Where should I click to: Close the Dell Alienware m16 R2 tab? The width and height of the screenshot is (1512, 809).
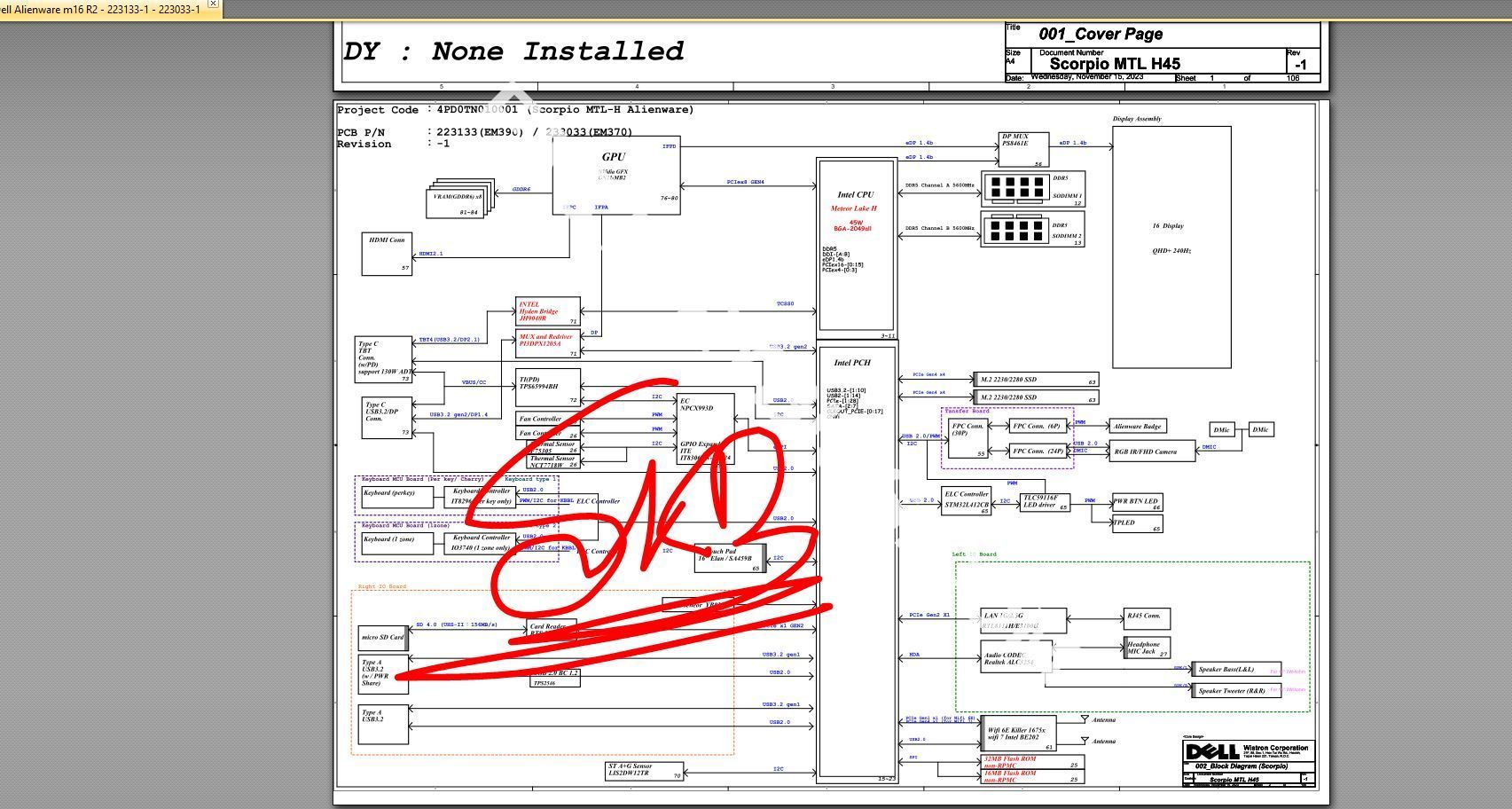213,4
